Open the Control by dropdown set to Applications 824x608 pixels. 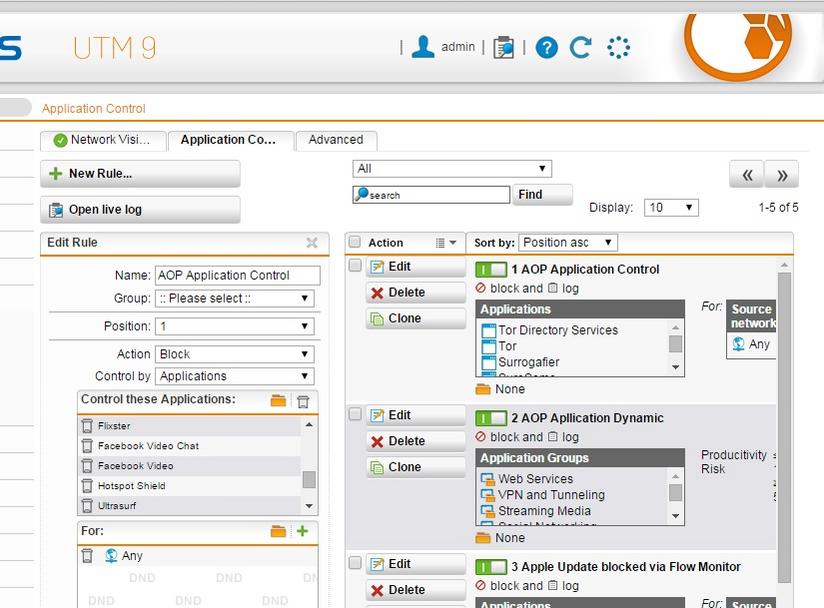pyautogui.click(x=234, y=376)
